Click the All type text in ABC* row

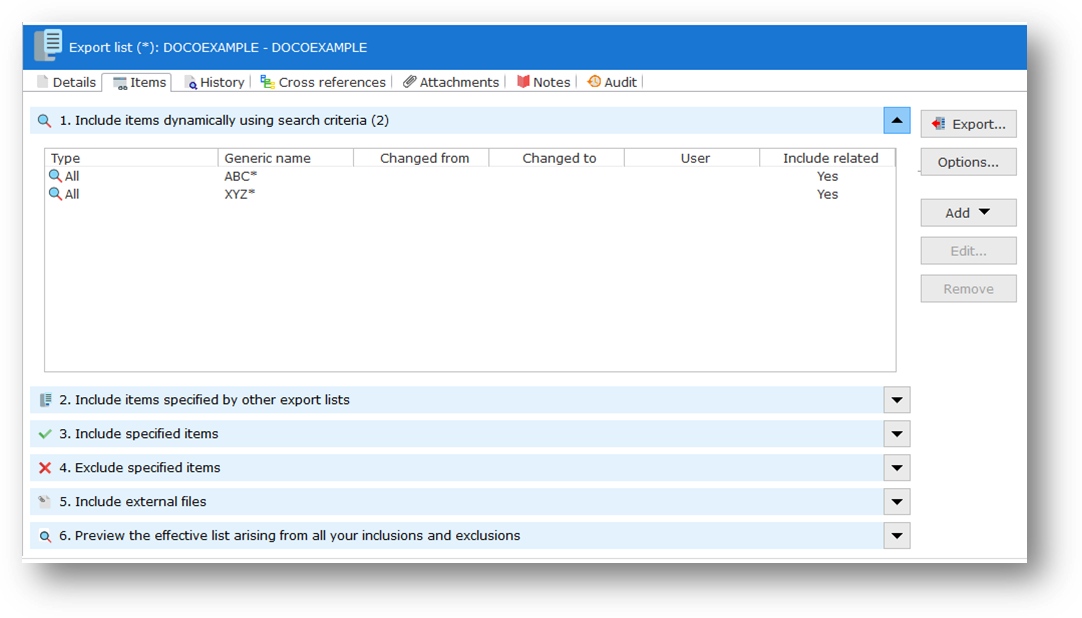pyautogui.click(x=72, y=176)
